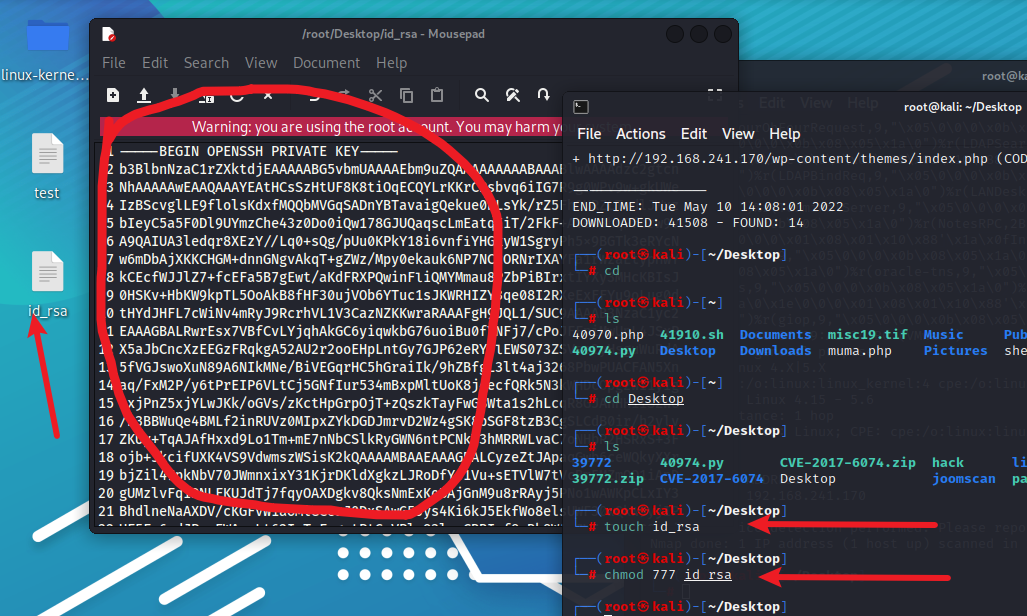The height and width of the screenshot is (616, 1027).
Task: Open the terminal's File menu
Action: click(x=589, y=134)
